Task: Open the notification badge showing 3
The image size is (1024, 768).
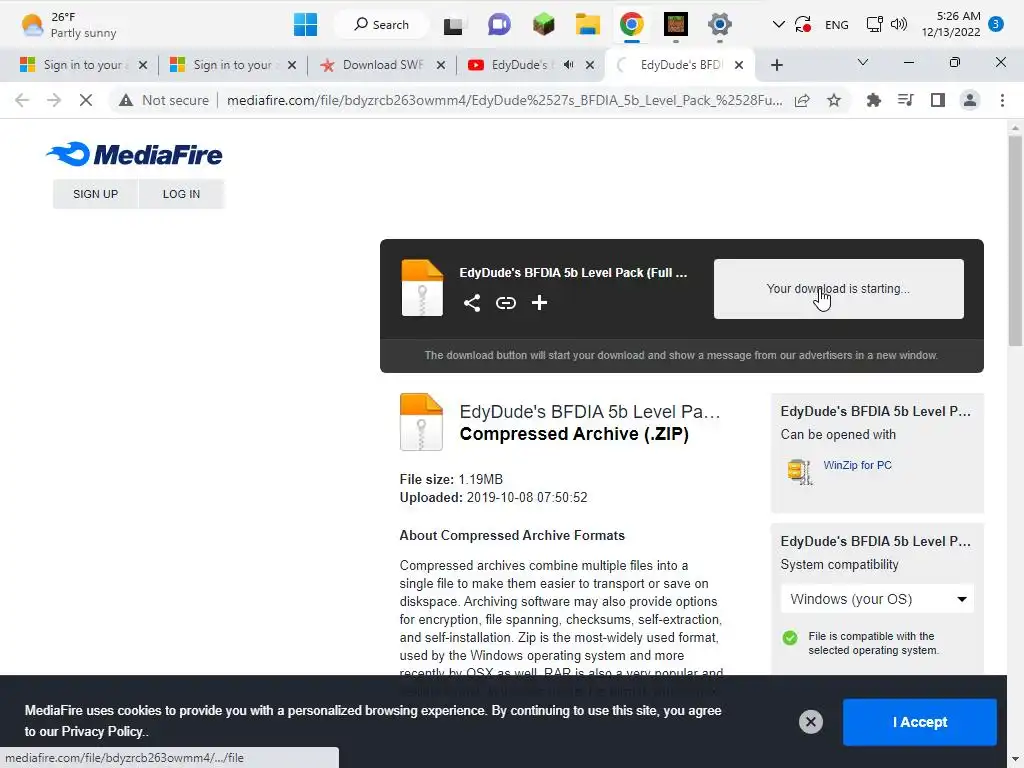Action: pyautogui.click(x=995, y=24)
